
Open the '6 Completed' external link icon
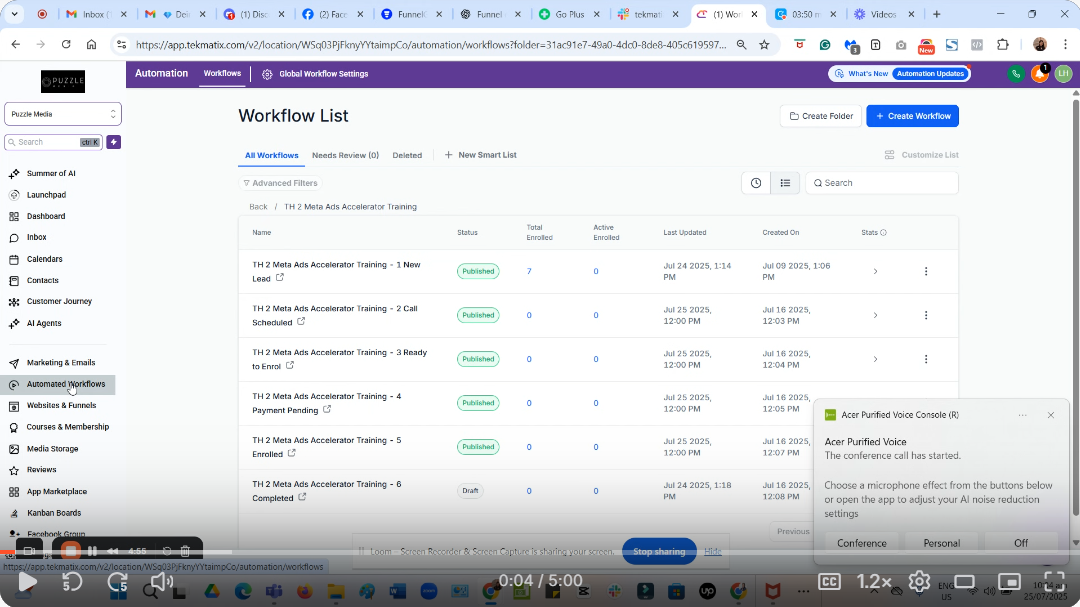click(302, 497)
